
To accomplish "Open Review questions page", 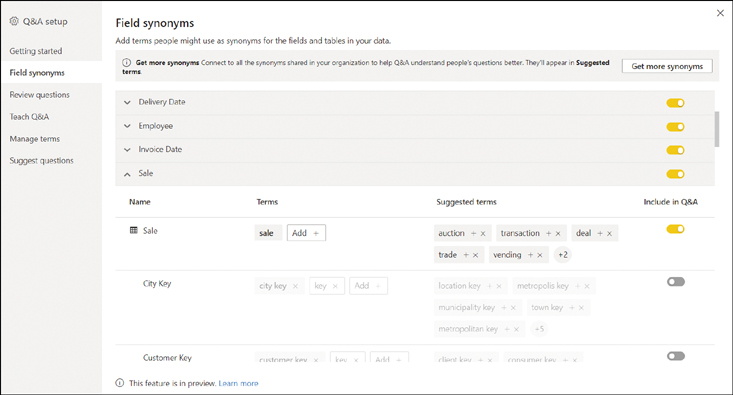I will tap(40, 94).
